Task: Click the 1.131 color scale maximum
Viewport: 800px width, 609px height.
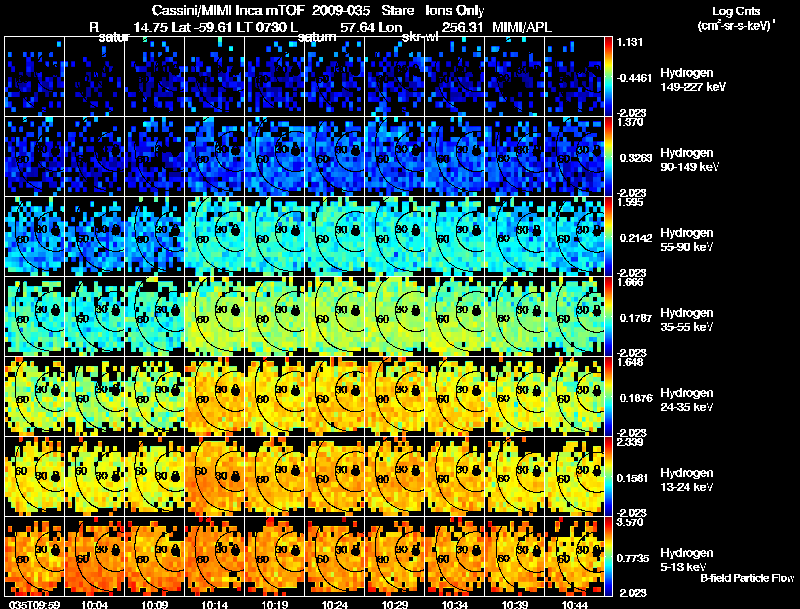Action: click(x=630, y=42)
